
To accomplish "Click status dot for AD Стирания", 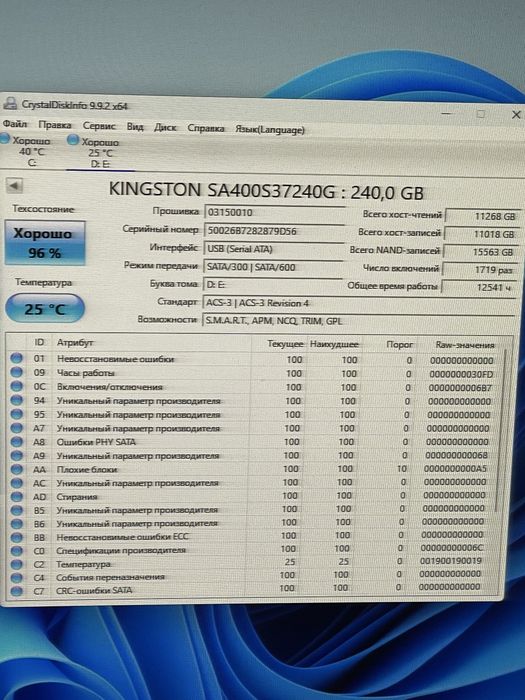I will tap(16, 496).
